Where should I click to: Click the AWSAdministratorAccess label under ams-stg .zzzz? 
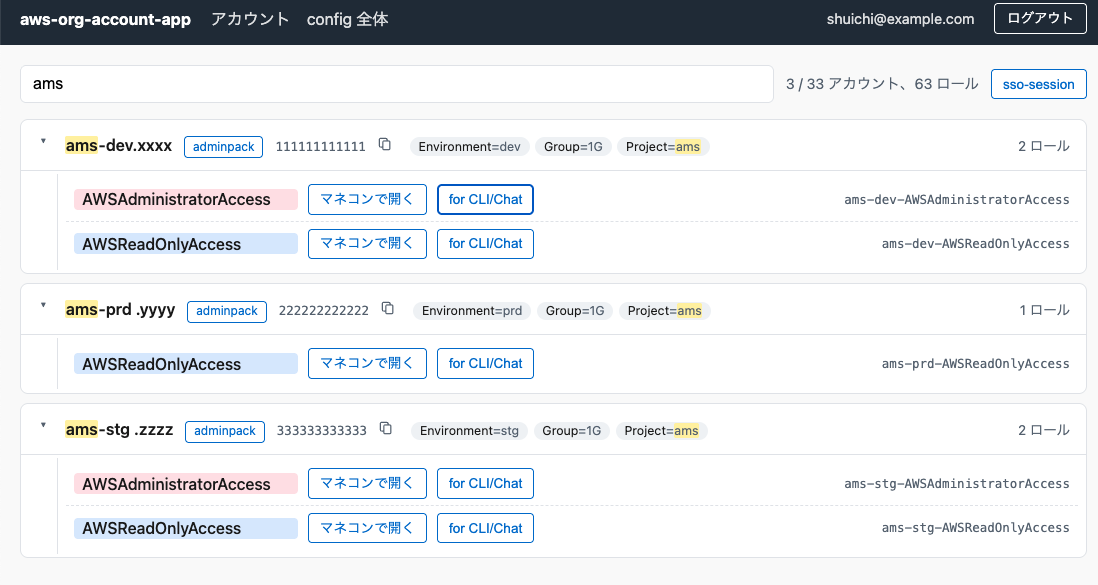pos(186,483)
